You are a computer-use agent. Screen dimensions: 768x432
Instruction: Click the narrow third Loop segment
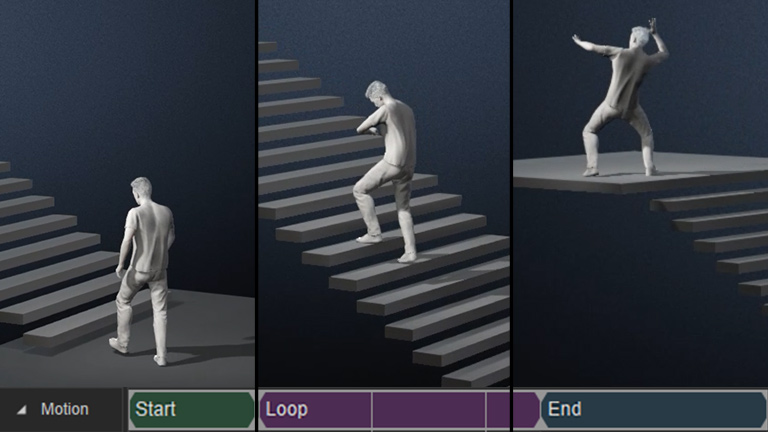pos(498,409)
